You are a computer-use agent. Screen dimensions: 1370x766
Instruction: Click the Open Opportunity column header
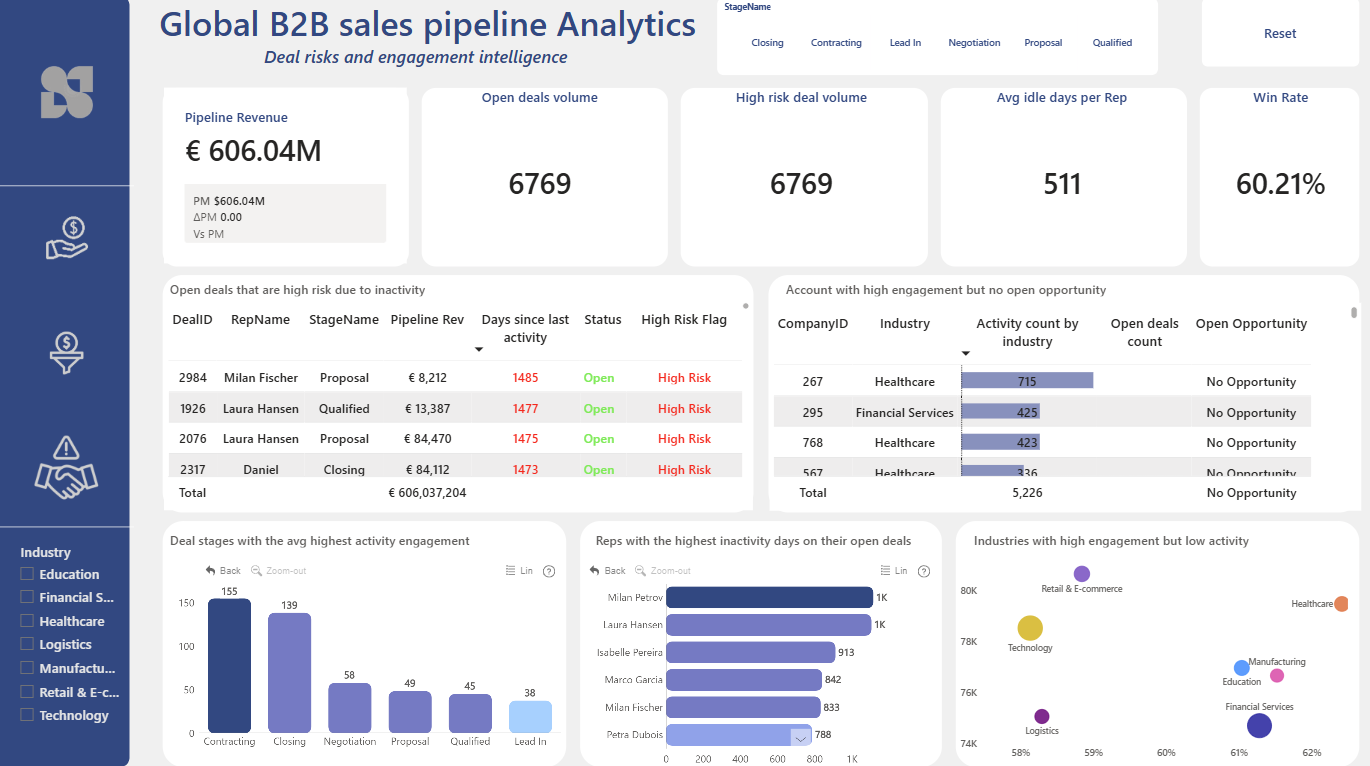click(1251, 324)
